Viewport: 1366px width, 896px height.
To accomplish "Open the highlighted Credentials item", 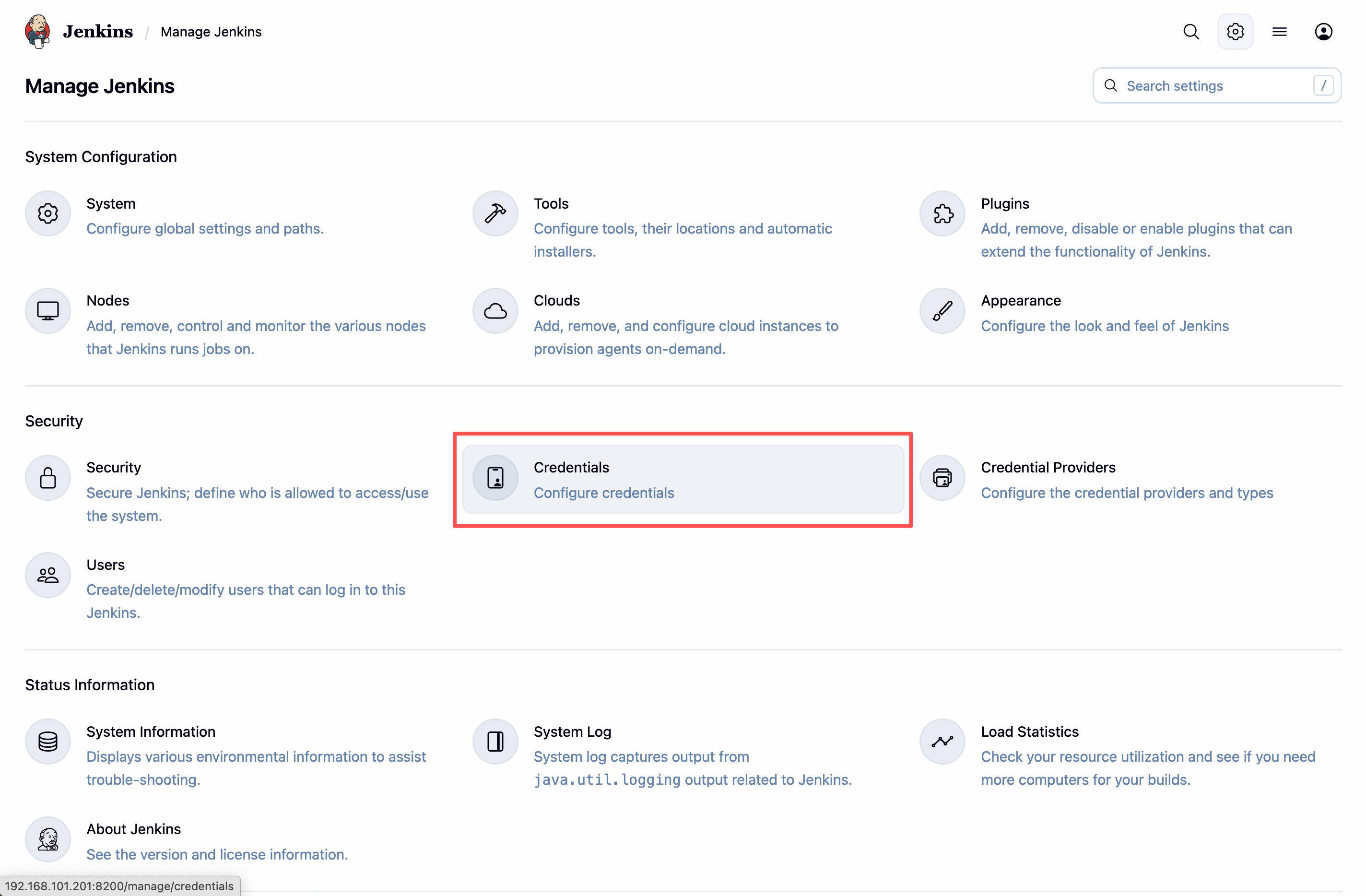I will tap(682, 479).
